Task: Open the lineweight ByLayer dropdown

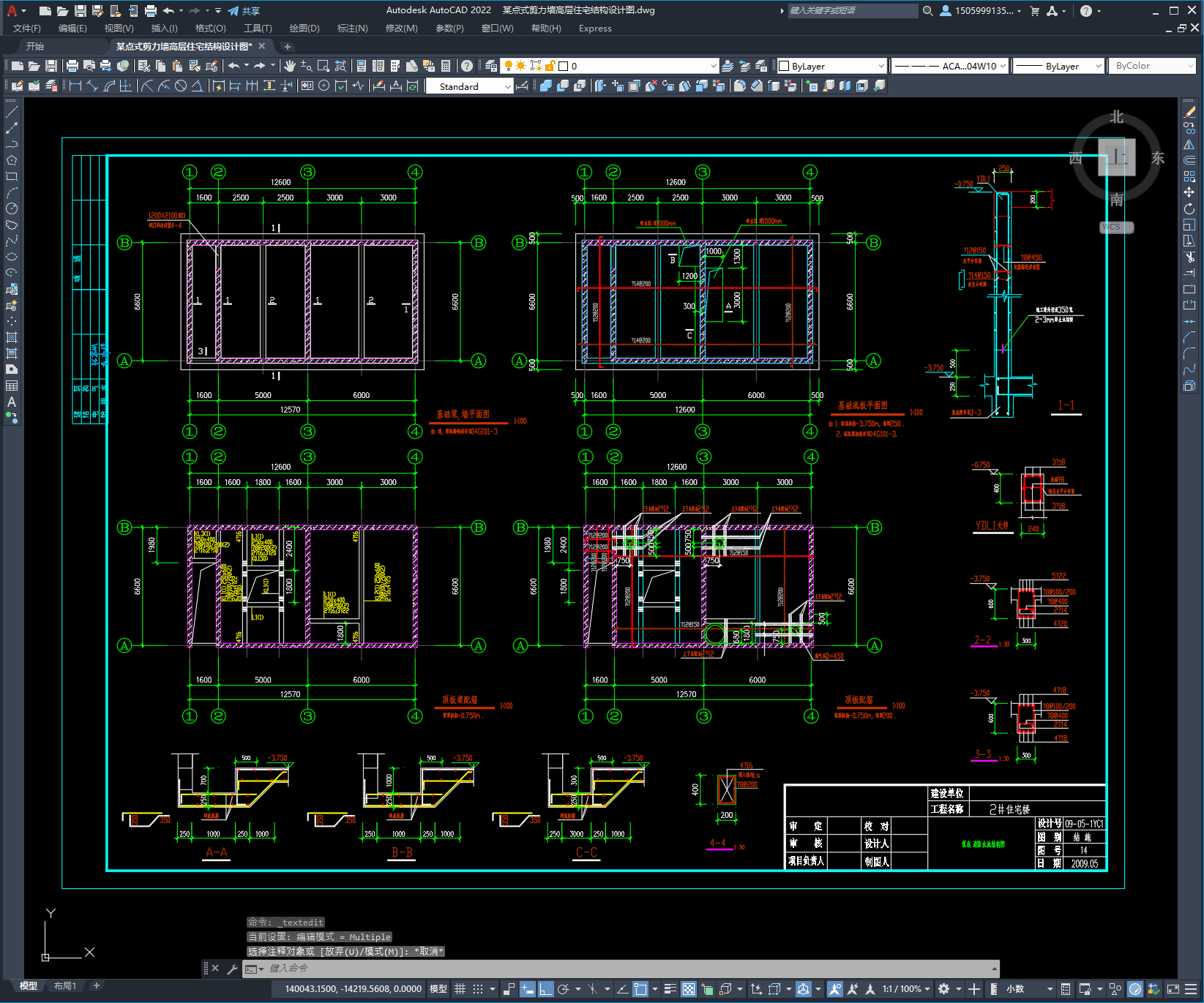Action: [x=1058, y=66]
